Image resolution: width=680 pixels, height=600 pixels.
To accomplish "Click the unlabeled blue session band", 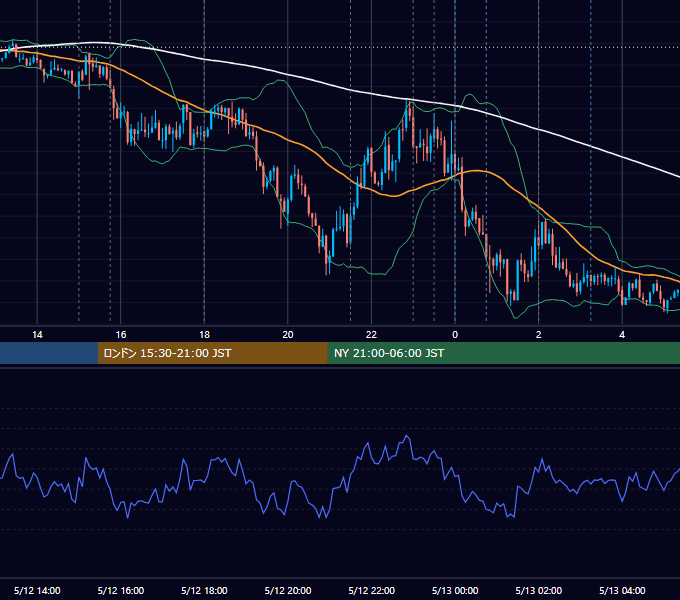I will tap(49, 353).
